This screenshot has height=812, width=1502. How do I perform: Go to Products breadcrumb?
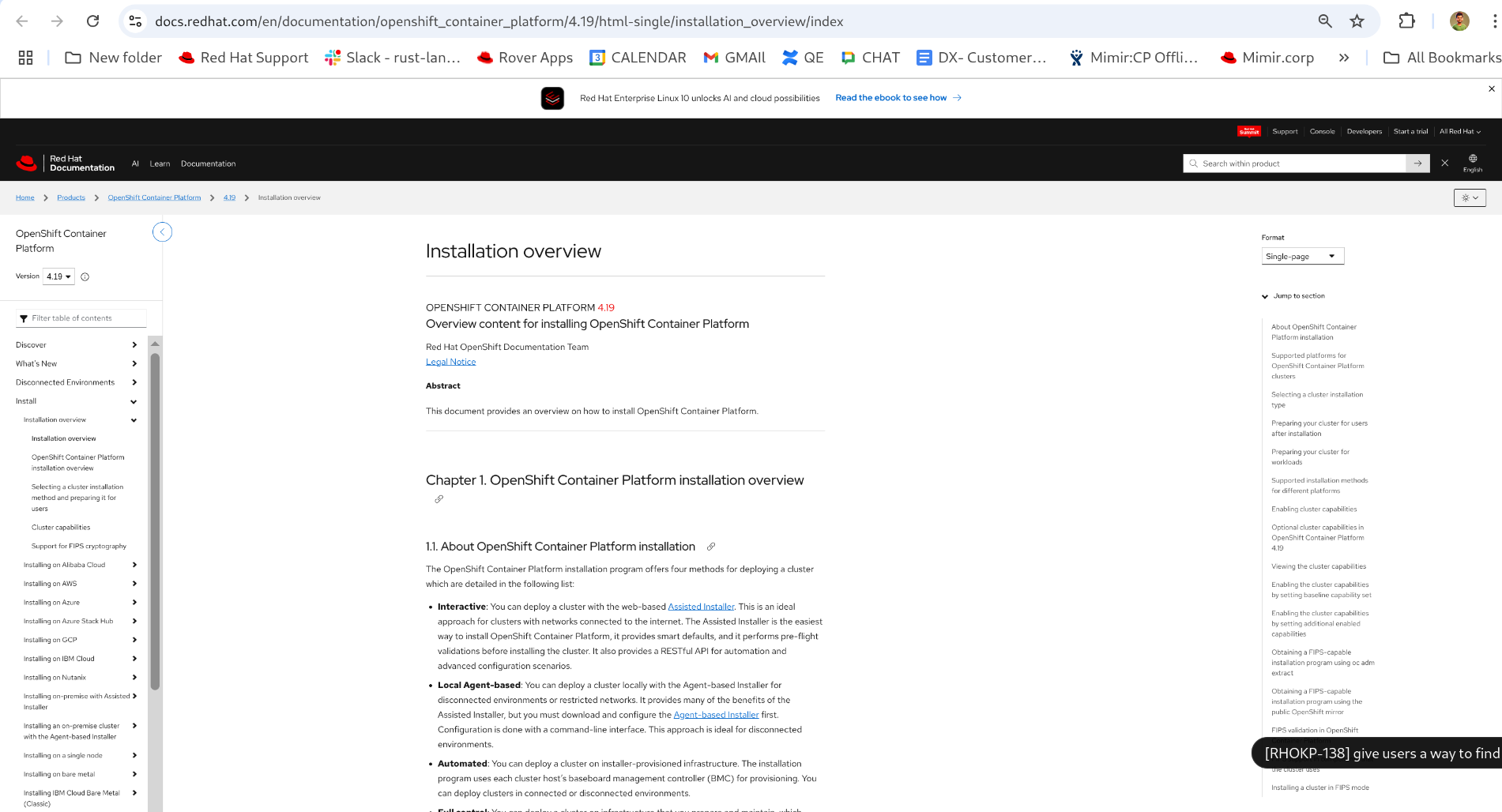pos(71,197)
